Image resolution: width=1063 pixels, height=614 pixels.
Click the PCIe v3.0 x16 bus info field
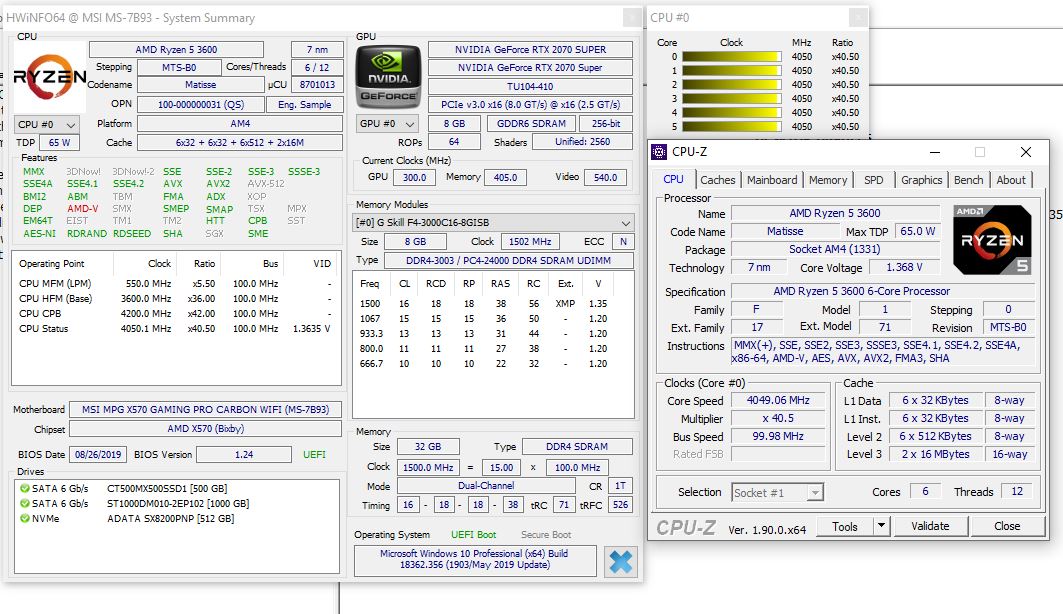530,104
